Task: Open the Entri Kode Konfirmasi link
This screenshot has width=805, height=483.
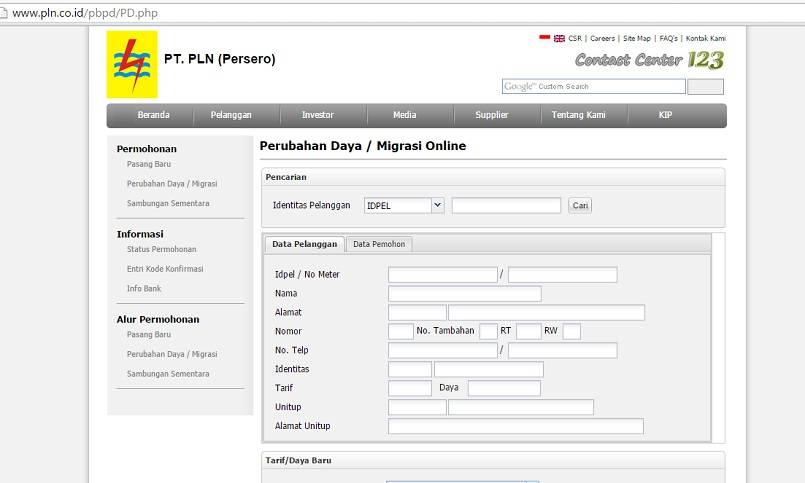Action: point(165,269)
